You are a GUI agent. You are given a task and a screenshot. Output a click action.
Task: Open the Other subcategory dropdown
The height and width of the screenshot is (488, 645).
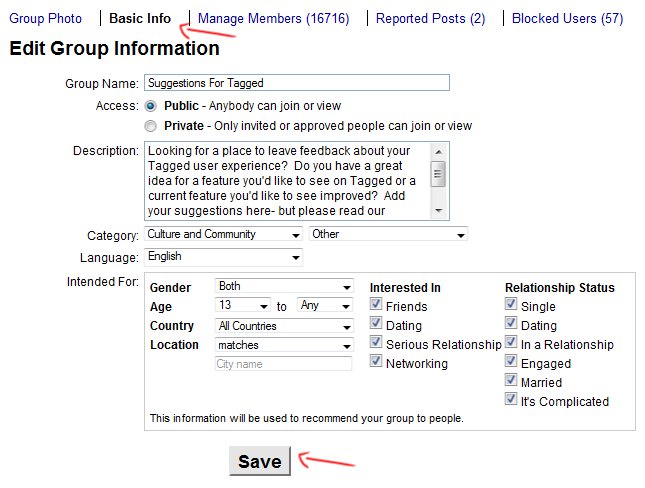pos(388,234)
